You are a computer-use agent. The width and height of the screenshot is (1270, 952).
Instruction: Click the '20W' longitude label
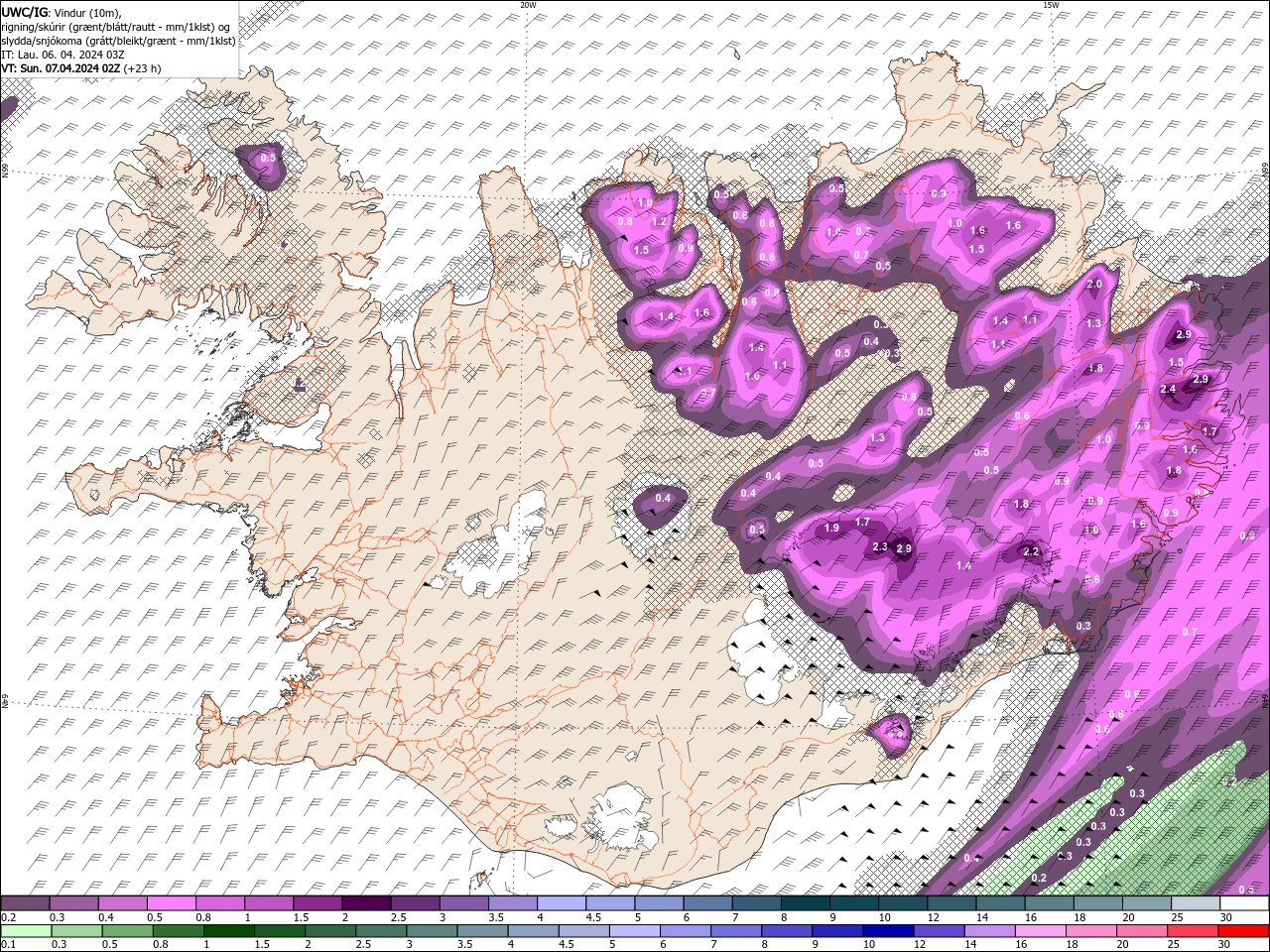click(528, 5)
